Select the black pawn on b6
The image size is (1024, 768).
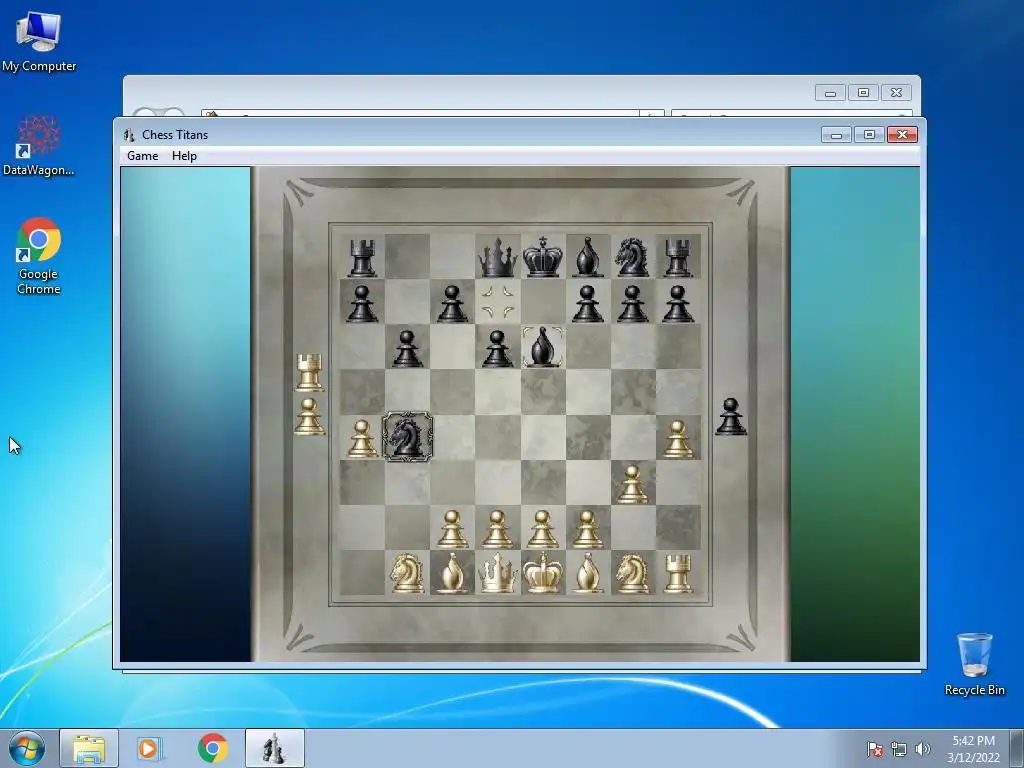pyautogui.click(x=407, y=349)
